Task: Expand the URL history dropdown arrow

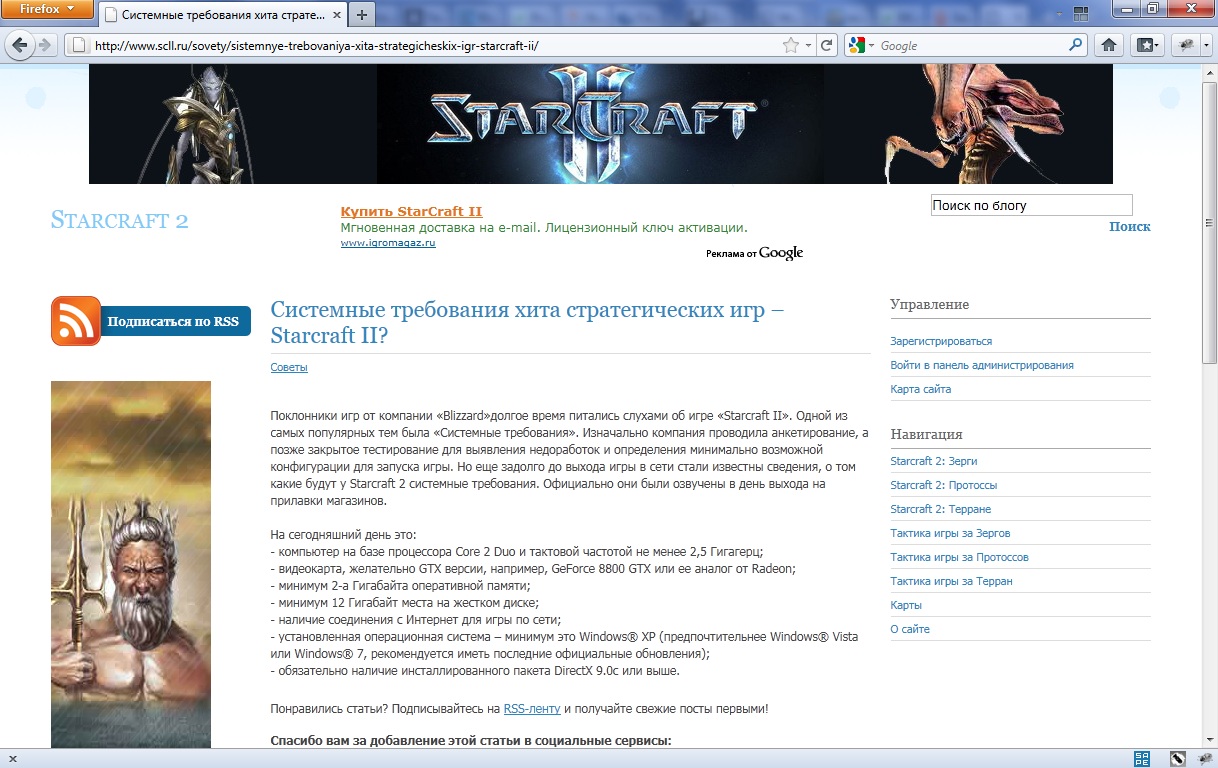Action: (806, 45)
